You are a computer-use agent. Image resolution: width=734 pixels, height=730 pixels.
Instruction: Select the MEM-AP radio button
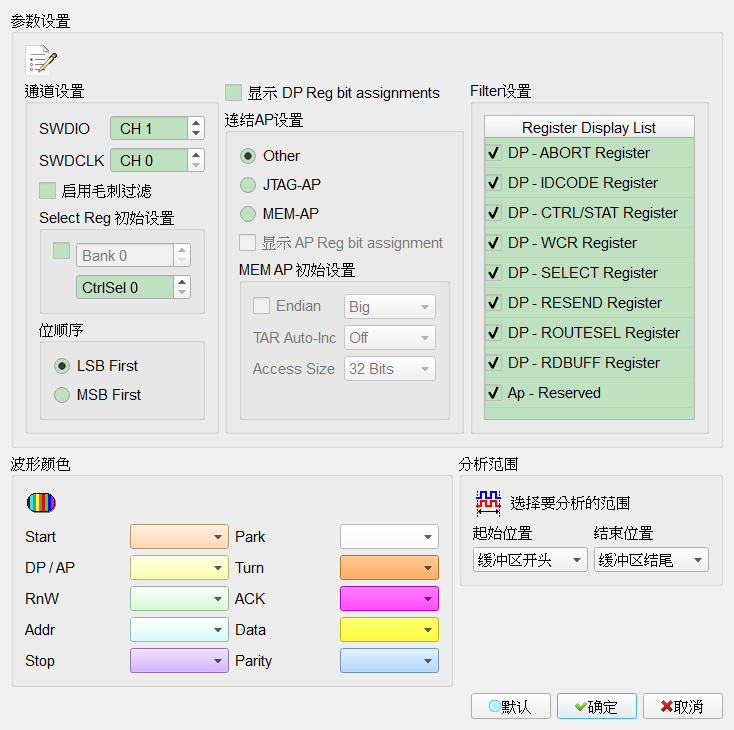coord(248,214)
